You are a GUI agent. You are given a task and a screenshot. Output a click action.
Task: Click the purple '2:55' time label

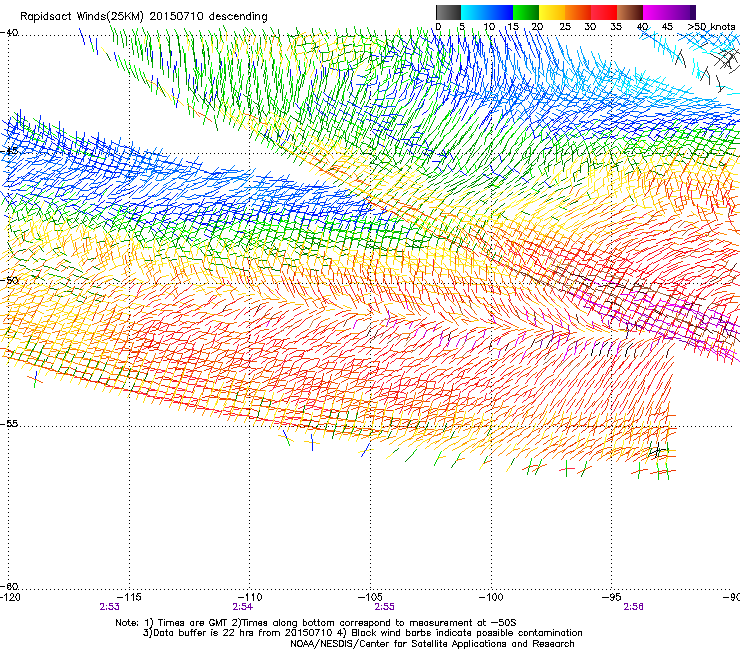pos(384,607)
